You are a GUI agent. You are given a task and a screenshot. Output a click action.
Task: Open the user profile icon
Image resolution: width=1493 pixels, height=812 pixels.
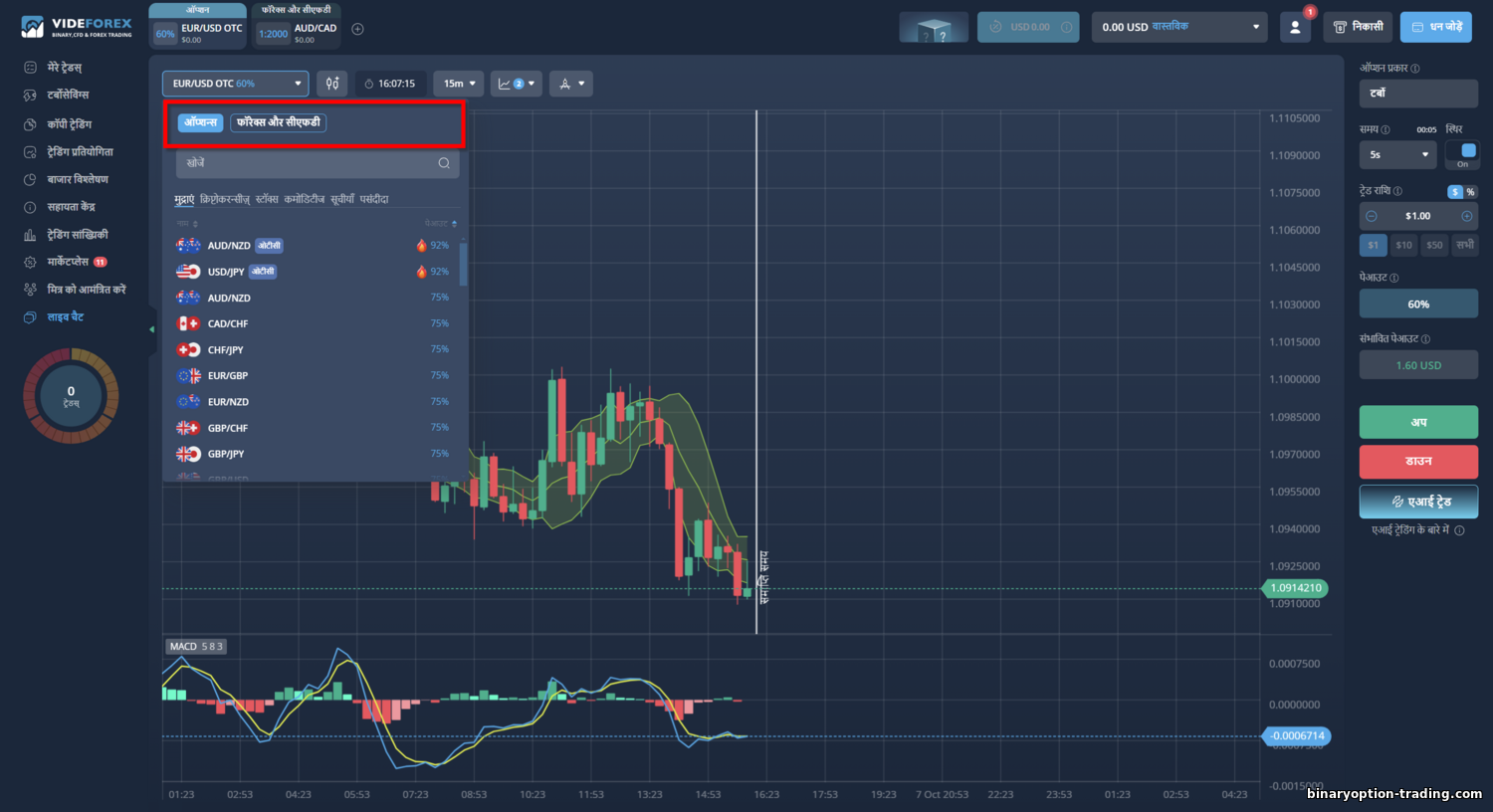coord(1295,27)
